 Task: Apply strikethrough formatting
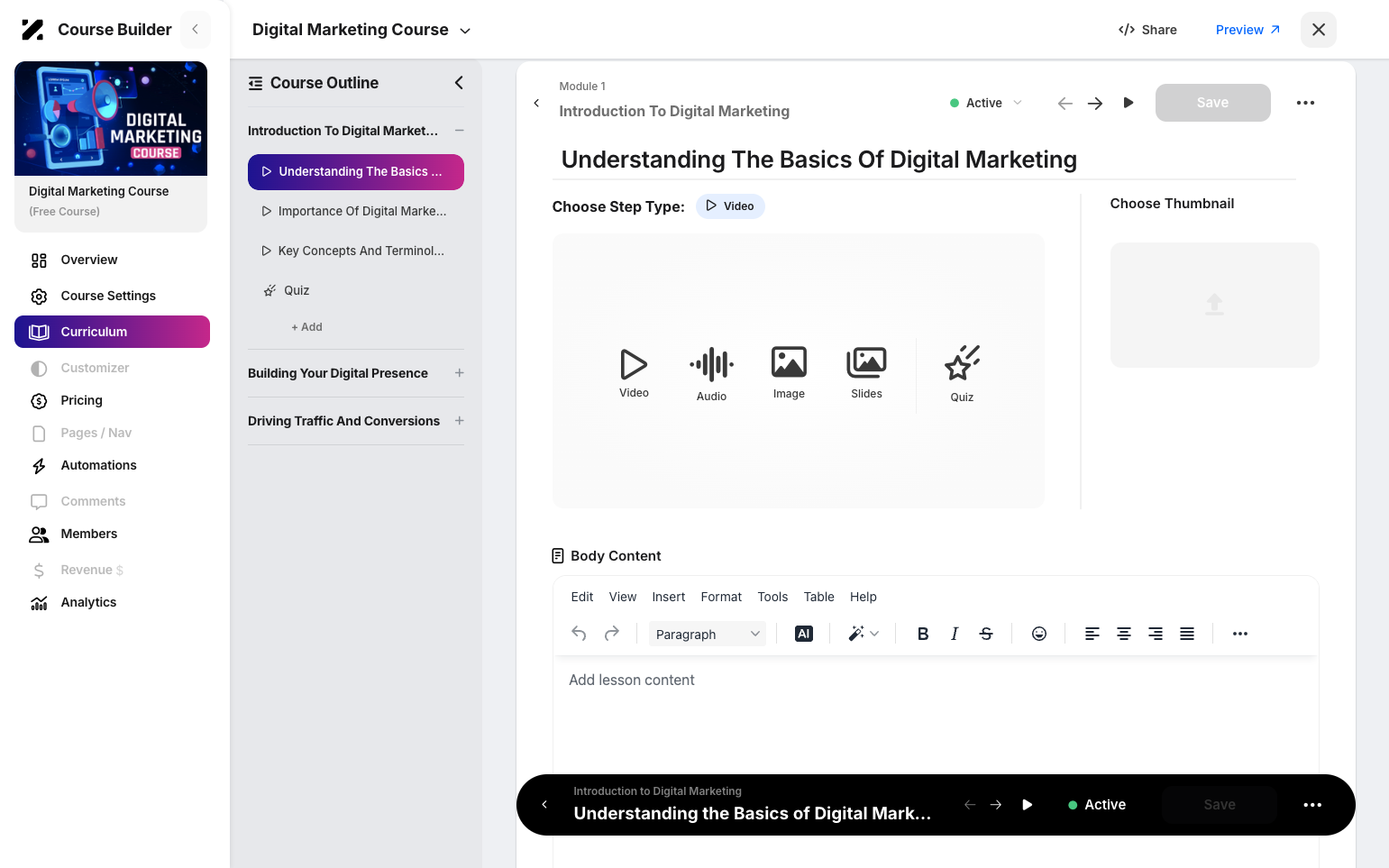point(986,634)
